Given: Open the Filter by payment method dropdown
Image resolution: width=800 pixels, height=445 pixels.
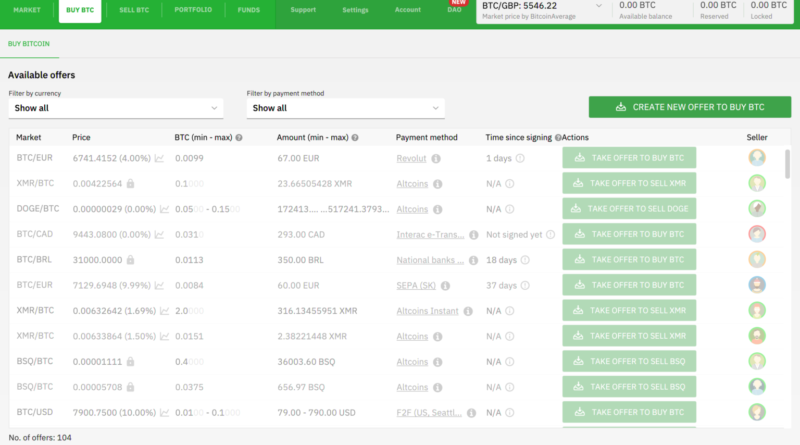Looking at the screenshot, I should (x=345, y=108).
